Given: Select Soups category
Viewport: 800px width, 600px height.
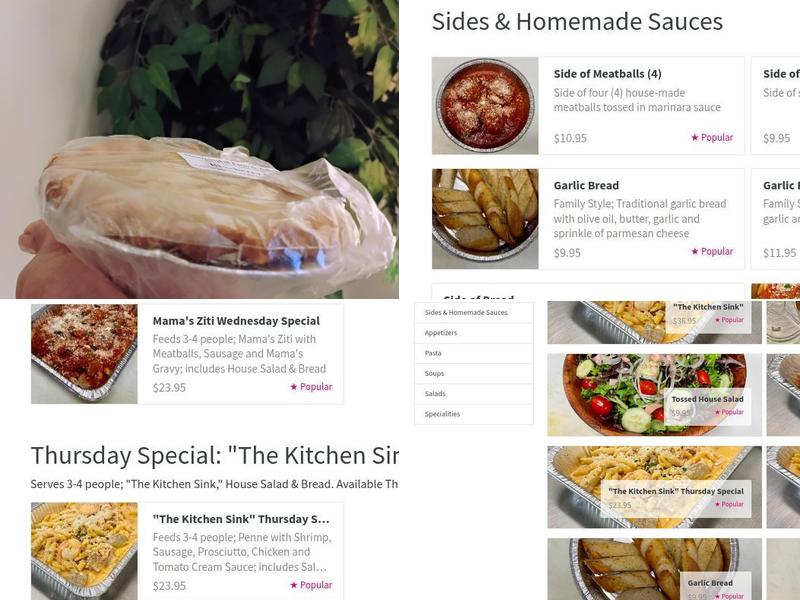Looking at the screenshot, I should [474, 373].
